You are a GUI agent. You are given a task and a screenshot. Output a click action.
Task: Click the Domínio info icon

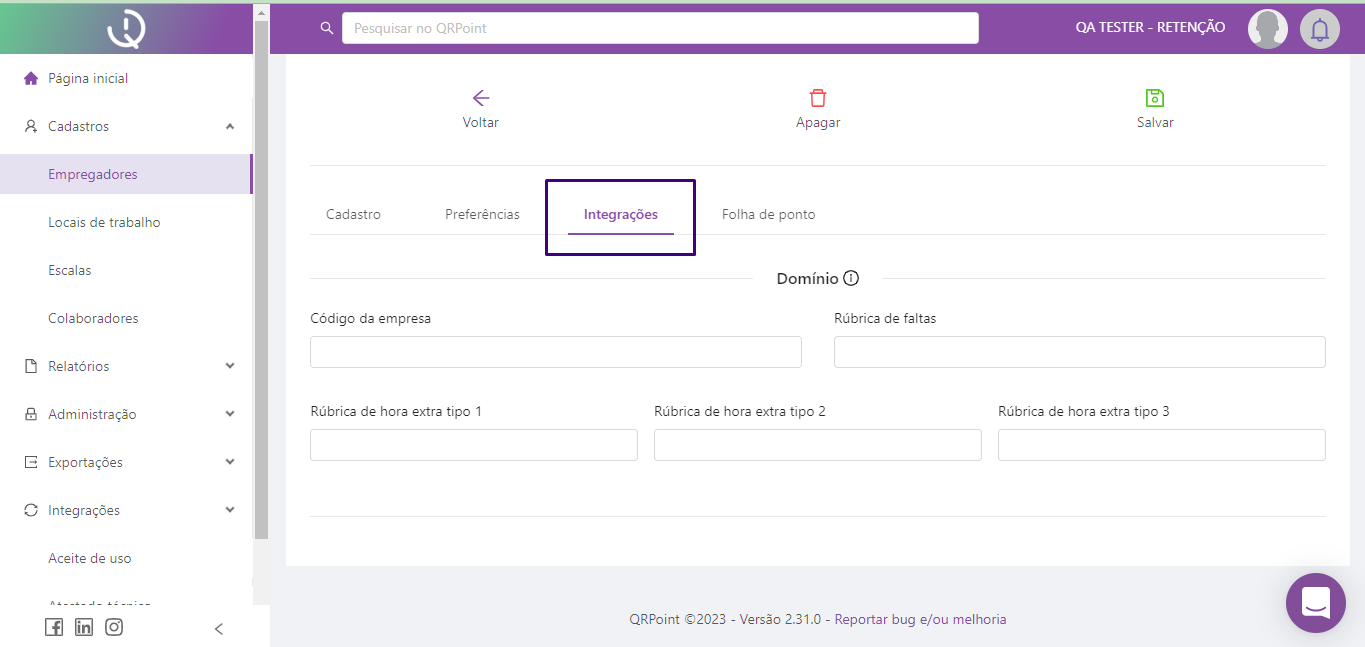[851, 278]
